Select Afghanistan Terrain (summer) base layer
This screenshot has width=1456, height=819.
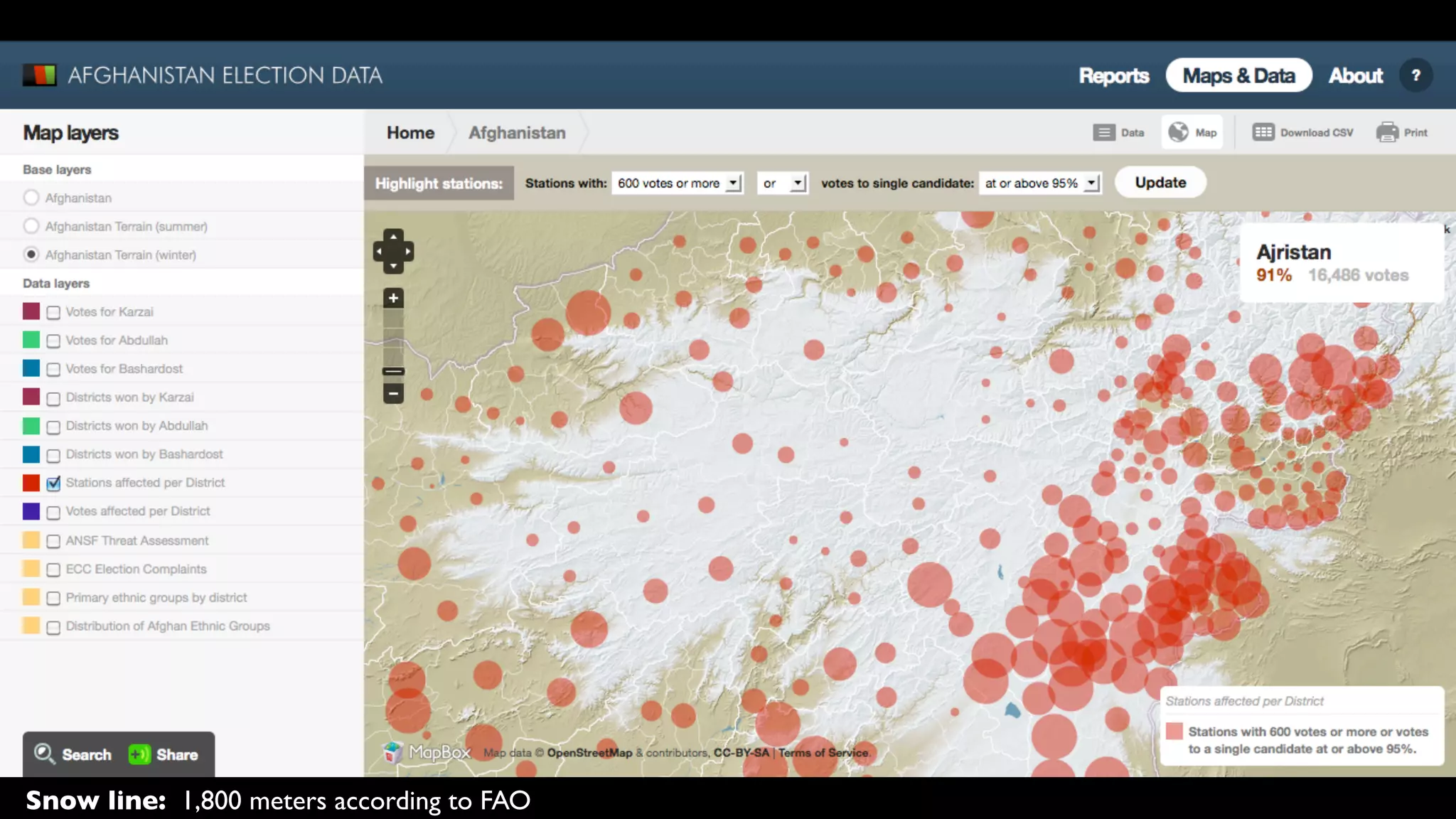[31, 226]
